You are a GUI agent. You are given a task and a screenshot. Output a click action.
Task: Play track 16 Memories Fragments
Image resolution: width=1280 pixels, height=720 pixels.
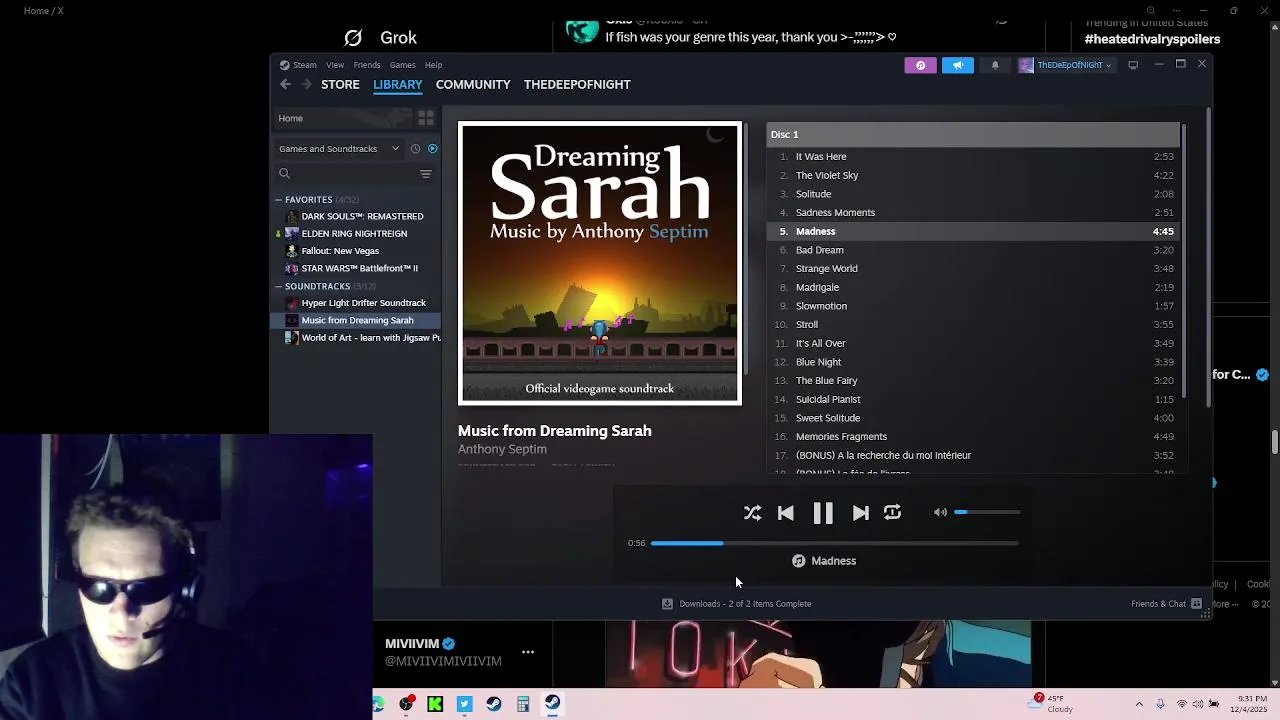[x=973, y=437]
